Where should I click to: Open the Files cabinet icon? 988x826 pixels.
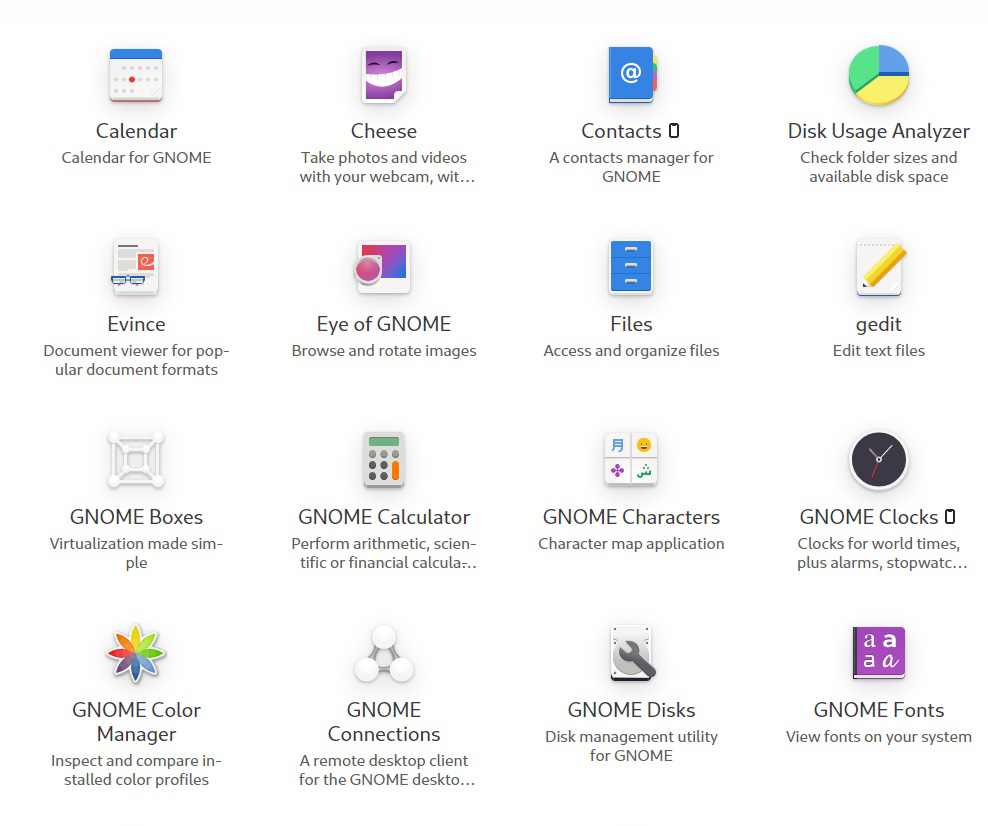coord(631,268)
